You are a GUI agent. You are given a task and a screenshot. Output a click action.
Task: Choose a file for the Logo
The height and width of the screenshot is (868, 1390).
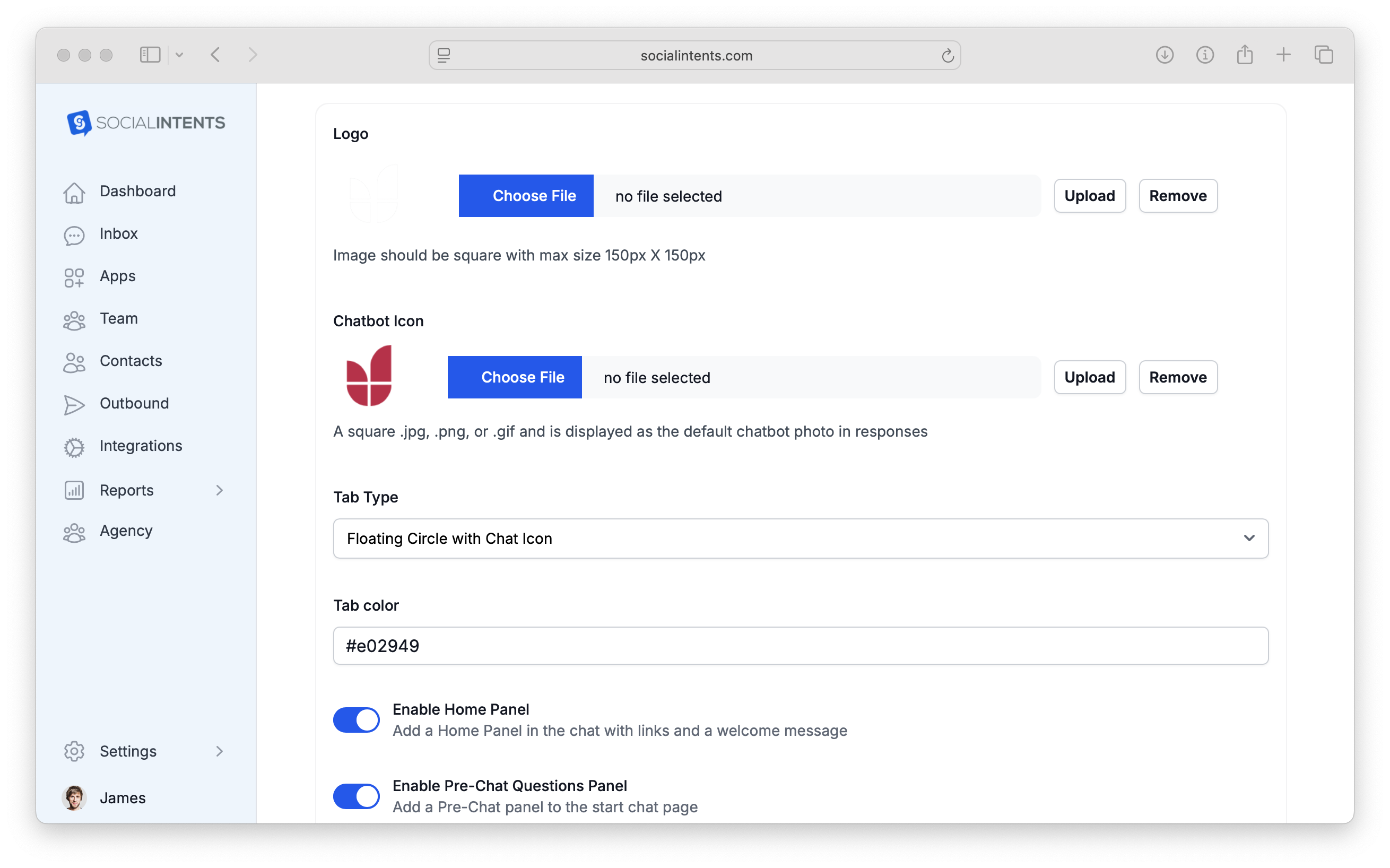point(526,196)
